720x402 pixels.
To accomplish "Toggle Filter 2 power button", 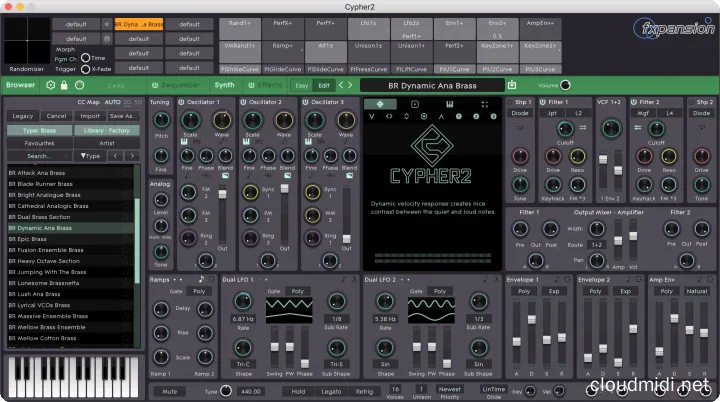I will click(x=633, y=102).
